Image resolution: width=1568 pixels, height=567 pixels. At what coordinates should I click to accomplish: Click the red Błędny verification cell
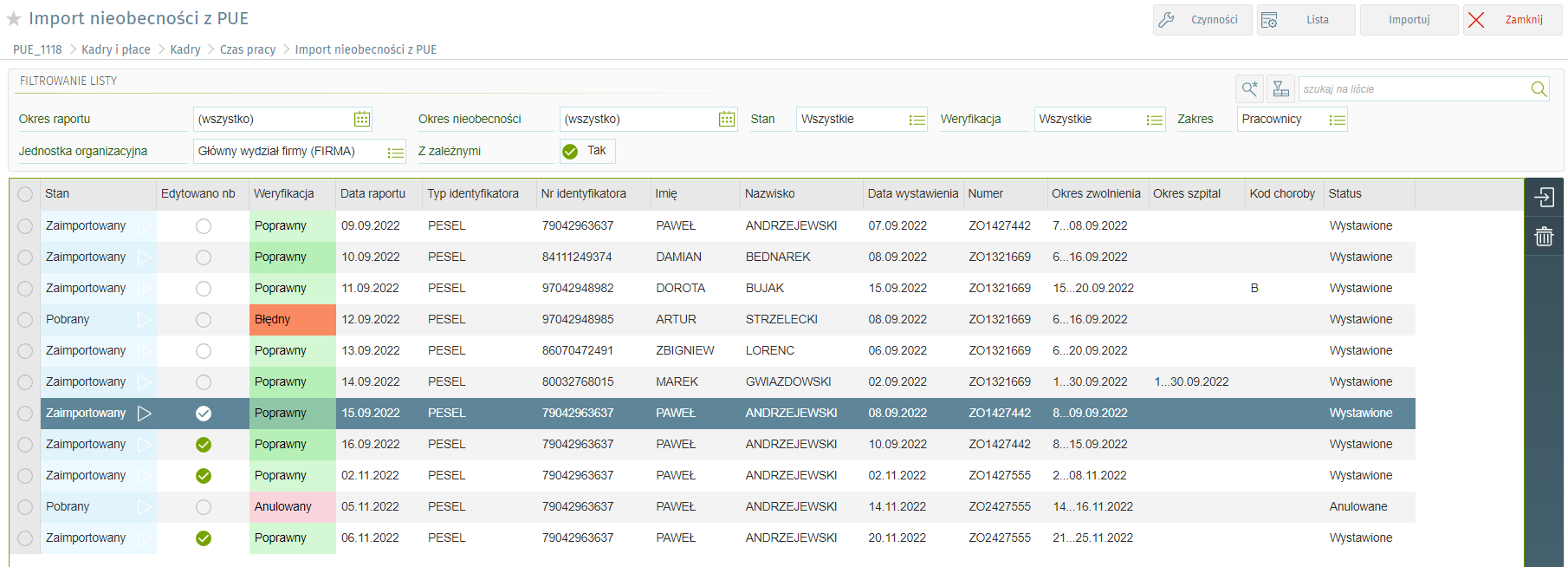[x=292, y=320]
